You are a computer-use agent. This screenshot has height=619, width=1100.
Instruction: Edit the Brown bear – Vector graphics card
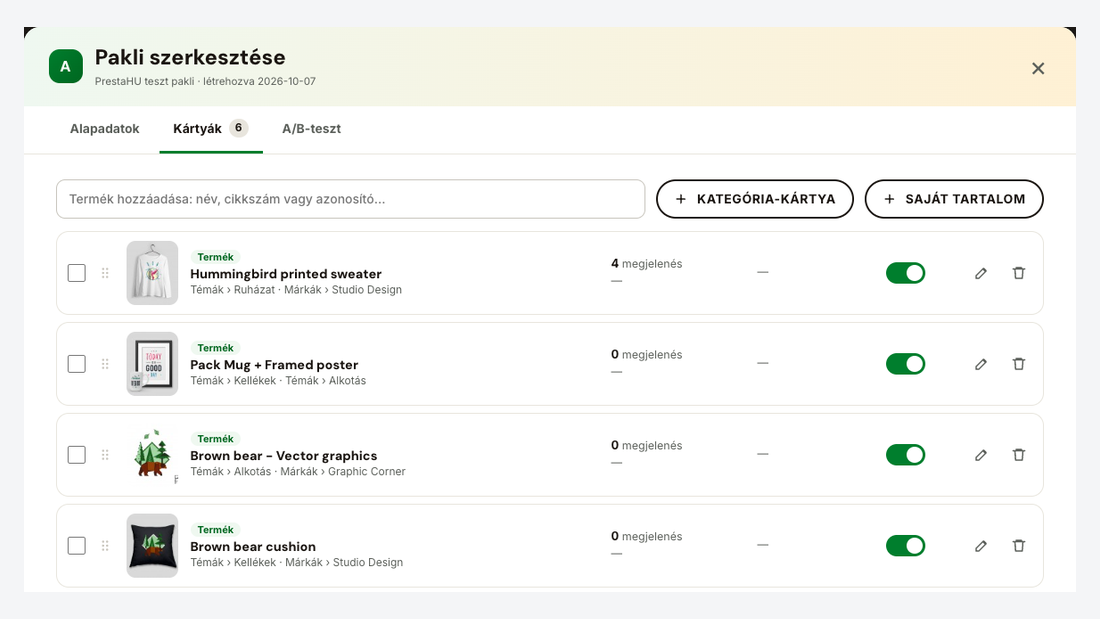pyautogui.click(x=981, y=455)
